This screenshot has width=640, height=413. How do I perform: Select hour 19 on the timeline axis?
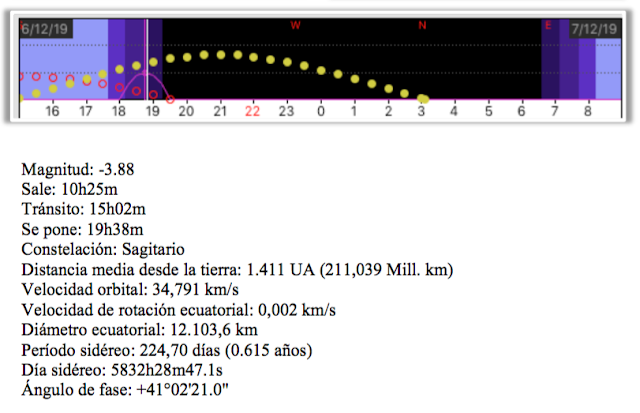(153, 111)
